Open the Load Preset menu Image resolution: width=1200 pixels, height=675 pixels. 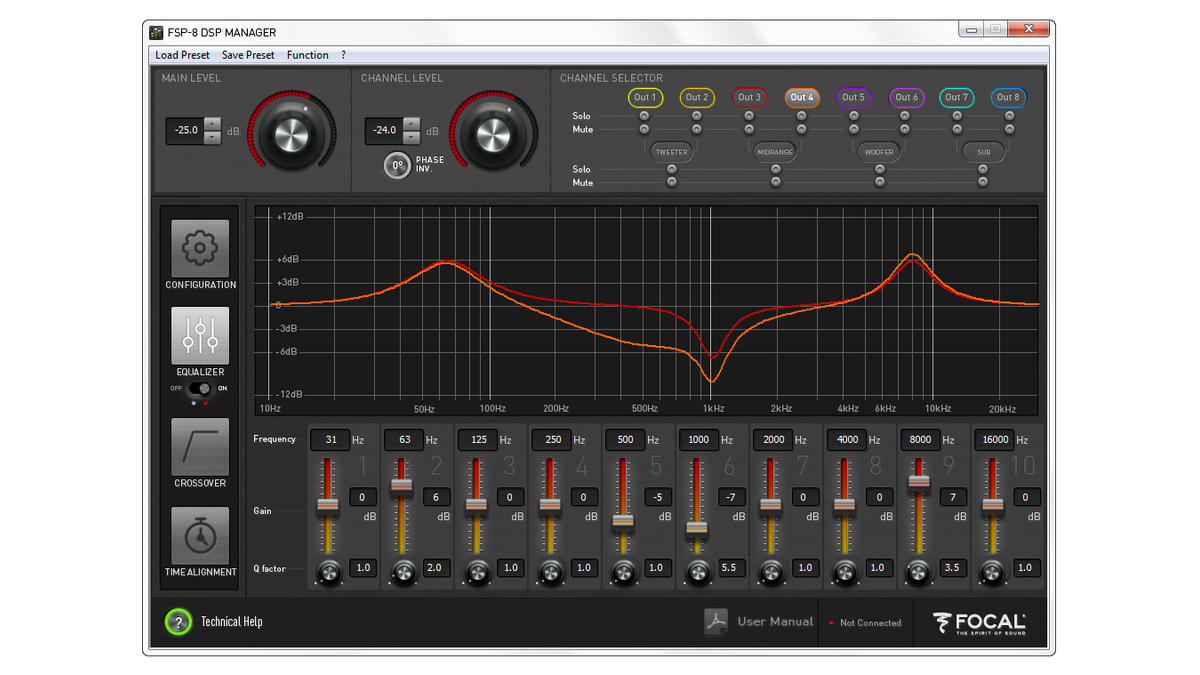click(x=182, y=55)
